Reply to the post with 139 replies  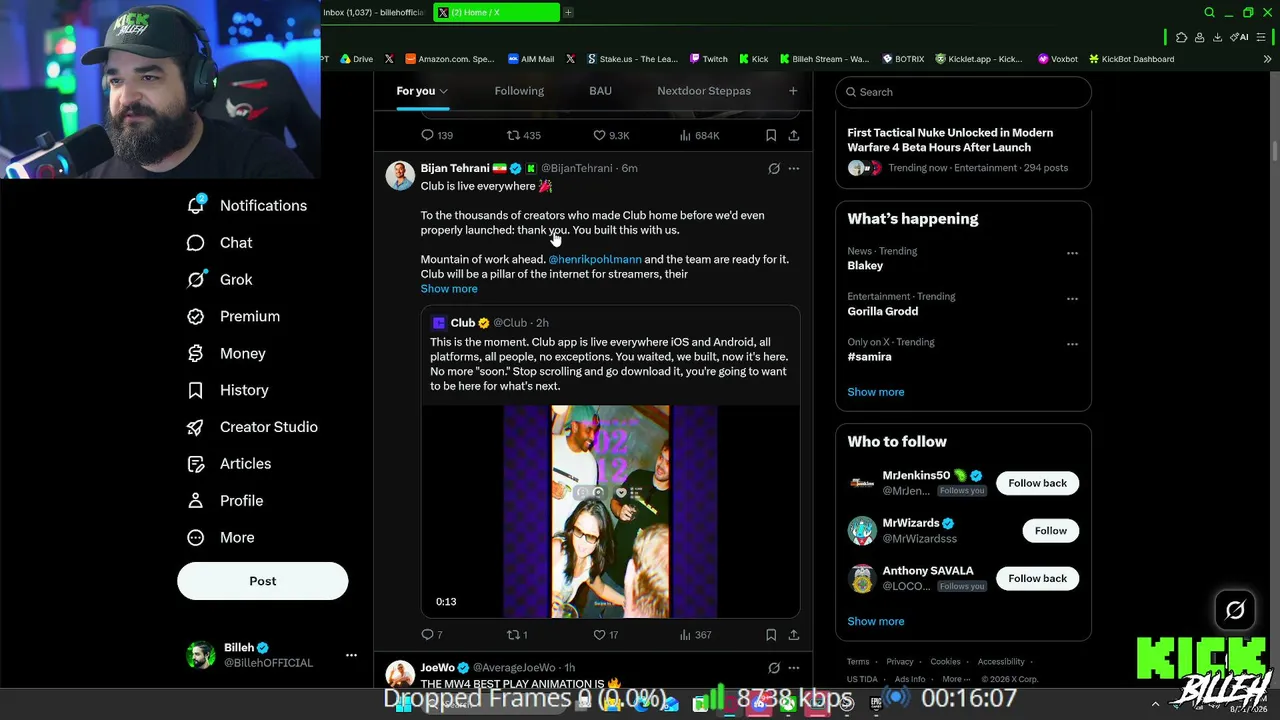(x=436, y=135)
